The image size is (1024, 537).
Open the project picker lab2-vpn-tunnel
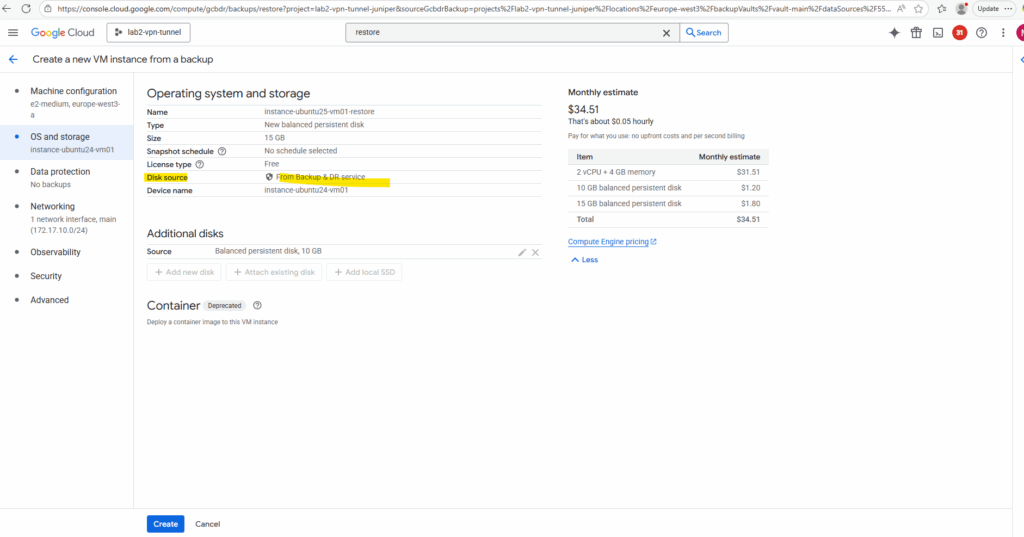148,33
